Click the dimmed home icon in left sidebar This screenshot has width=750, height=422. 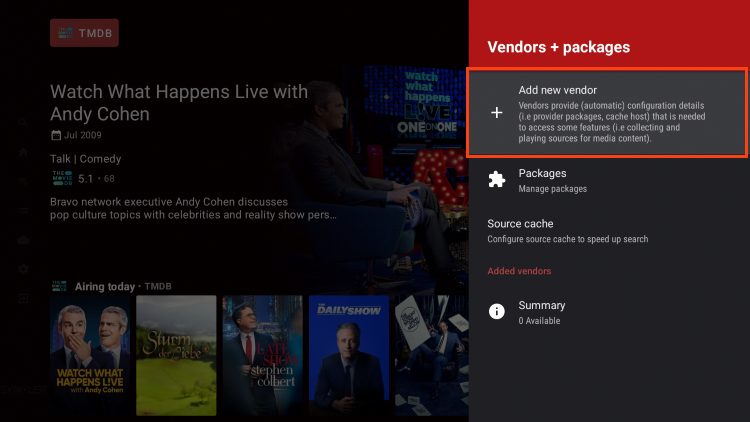[x=23, y=152]
